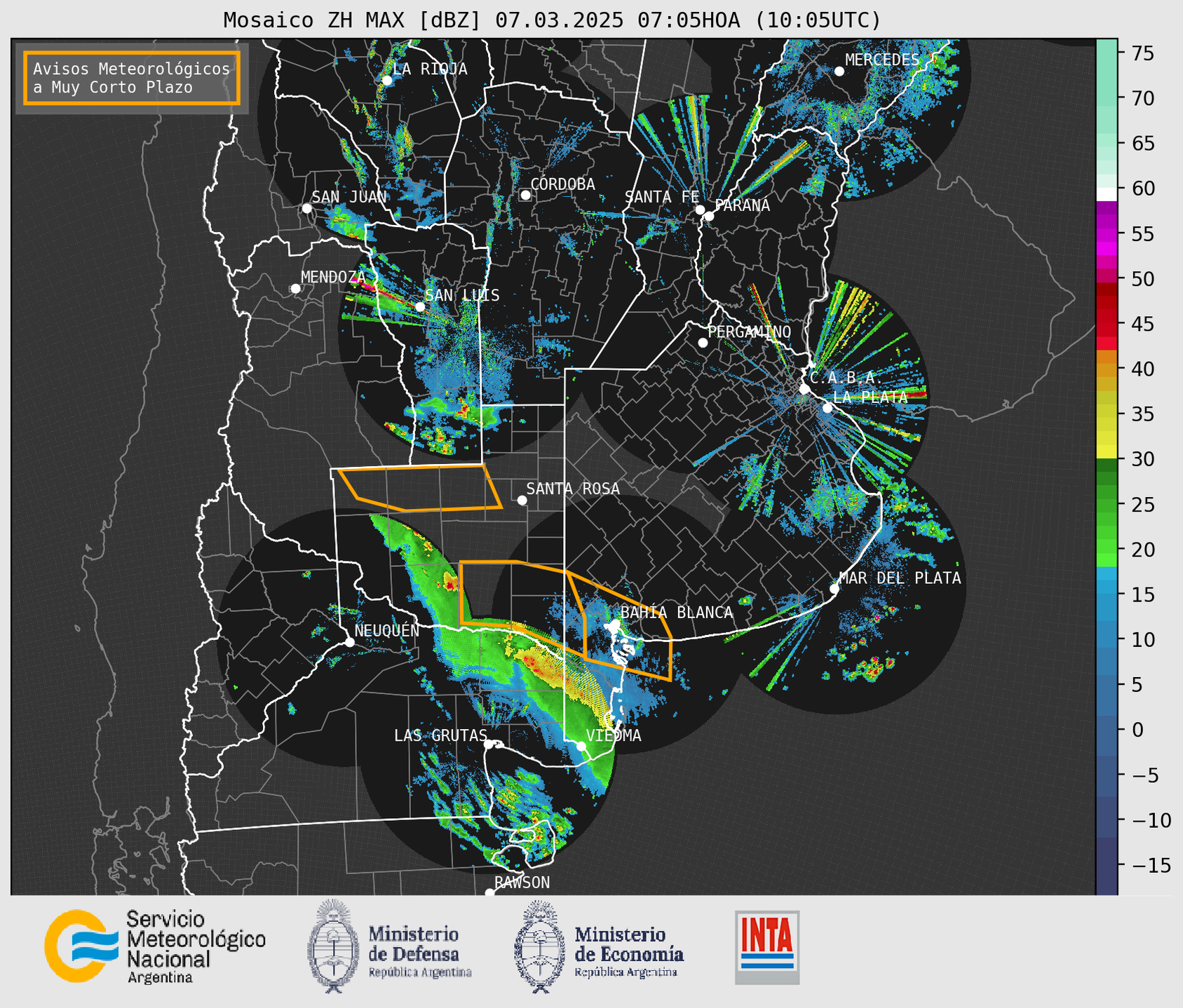Click the MAR DEL PLATA city marker
Viewport: 1183px width, 1008px height.
pos(834,589)
